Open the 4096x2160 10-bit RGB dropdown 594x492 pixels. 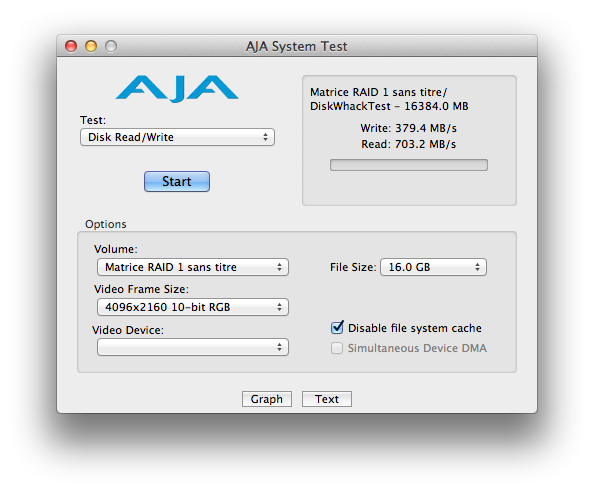pos(193,307)
